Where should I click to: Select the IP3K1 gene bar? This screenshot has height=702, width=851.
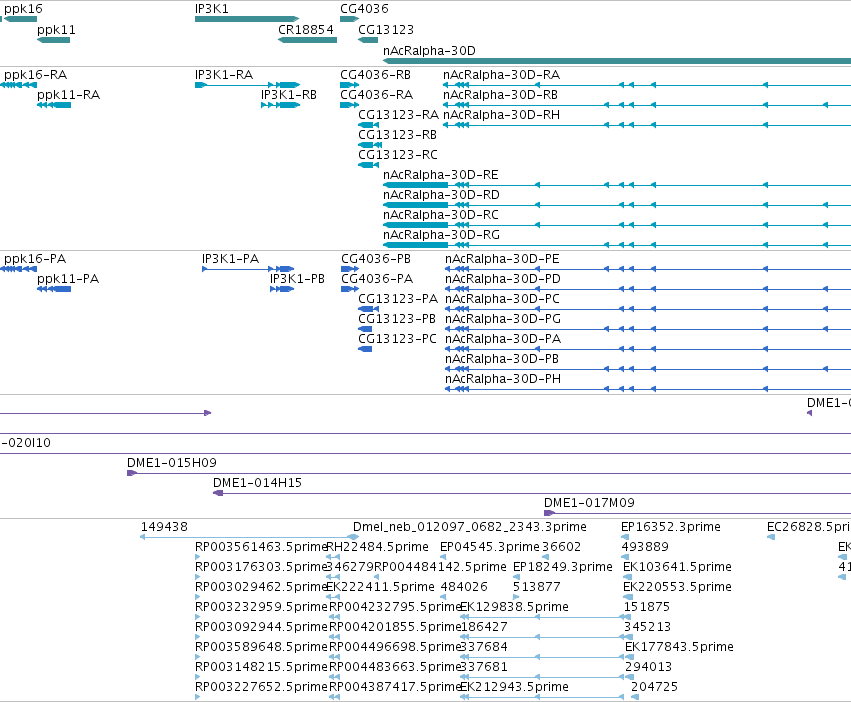(x=247, y=19)
